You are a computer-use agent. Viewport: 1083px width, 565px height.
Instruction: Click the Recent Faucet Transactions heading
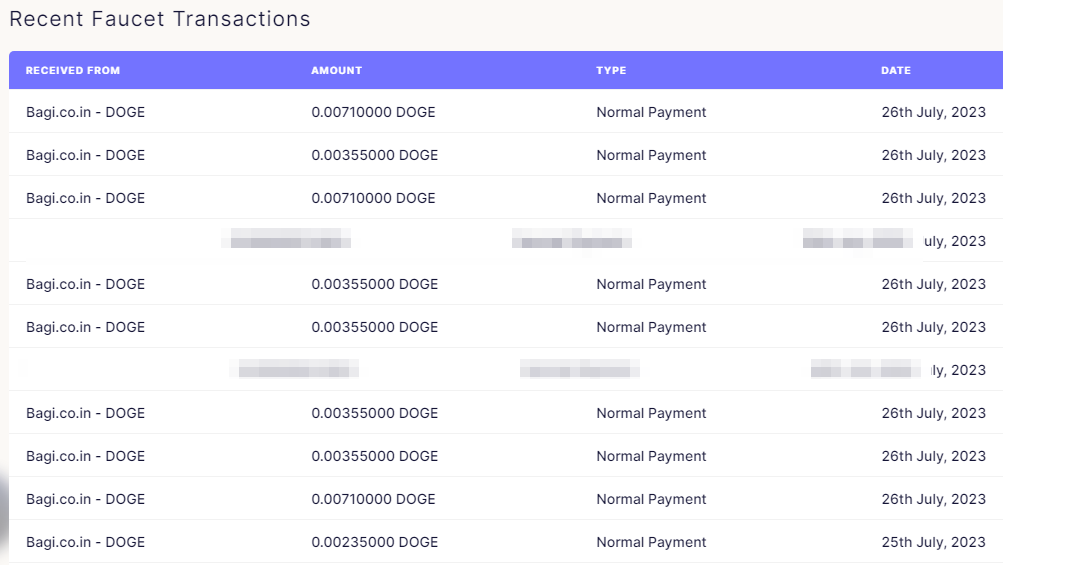pos(160,19)
